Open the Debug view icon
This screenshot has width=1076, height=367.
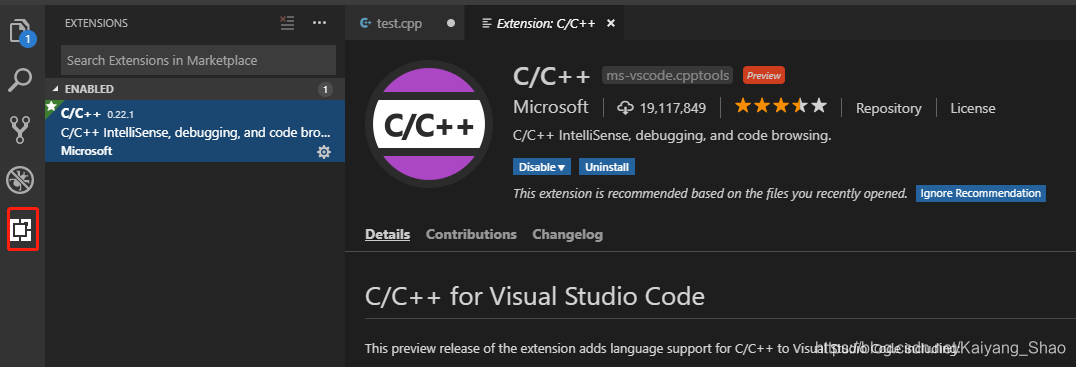point(21,180)
